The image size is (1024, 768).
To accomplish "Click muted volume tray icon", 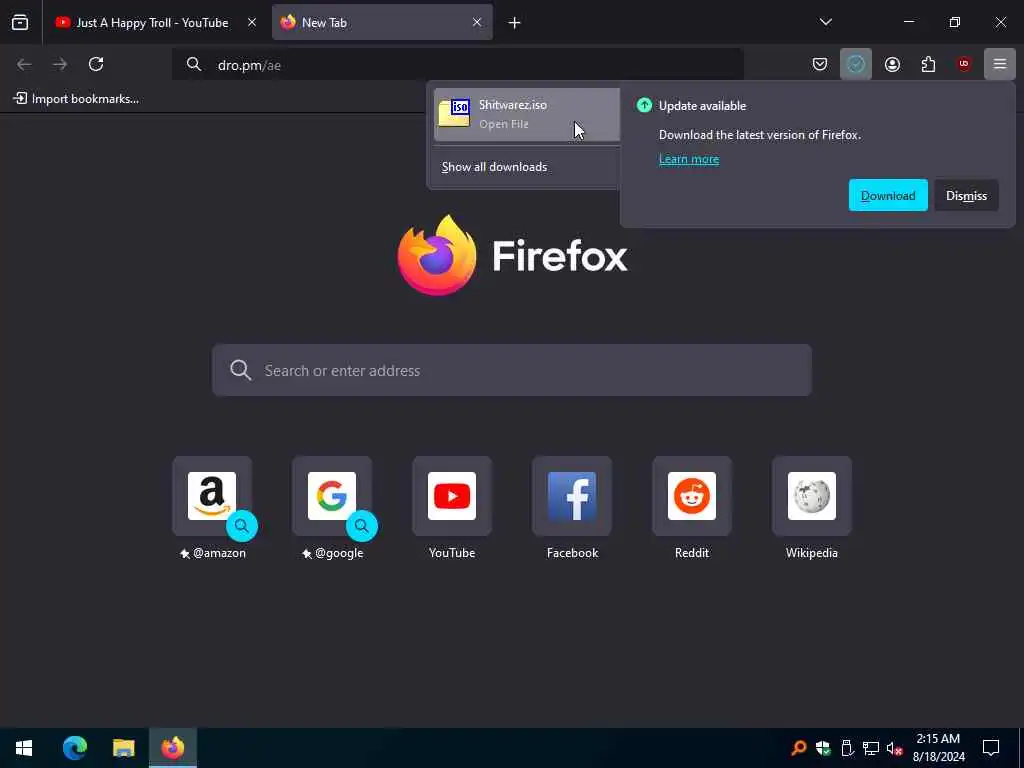I will click(895, 748).
